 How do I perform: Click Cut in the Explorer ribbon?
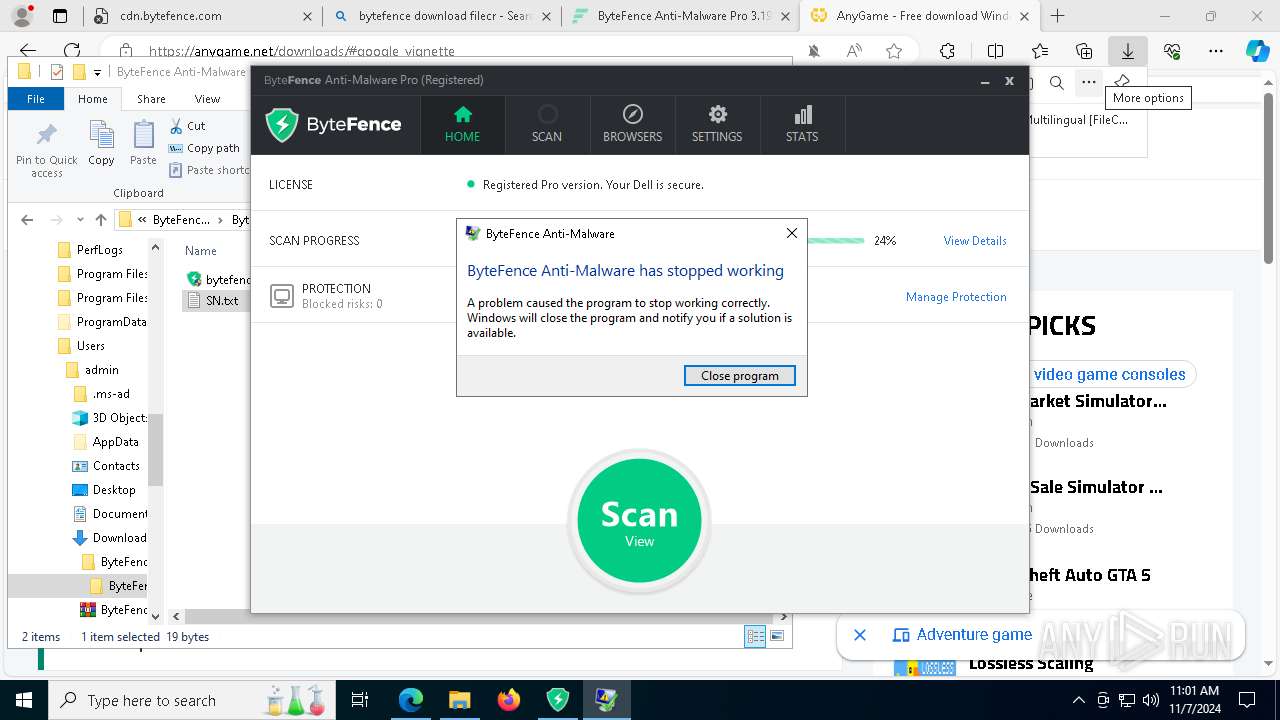pos(187,126)
